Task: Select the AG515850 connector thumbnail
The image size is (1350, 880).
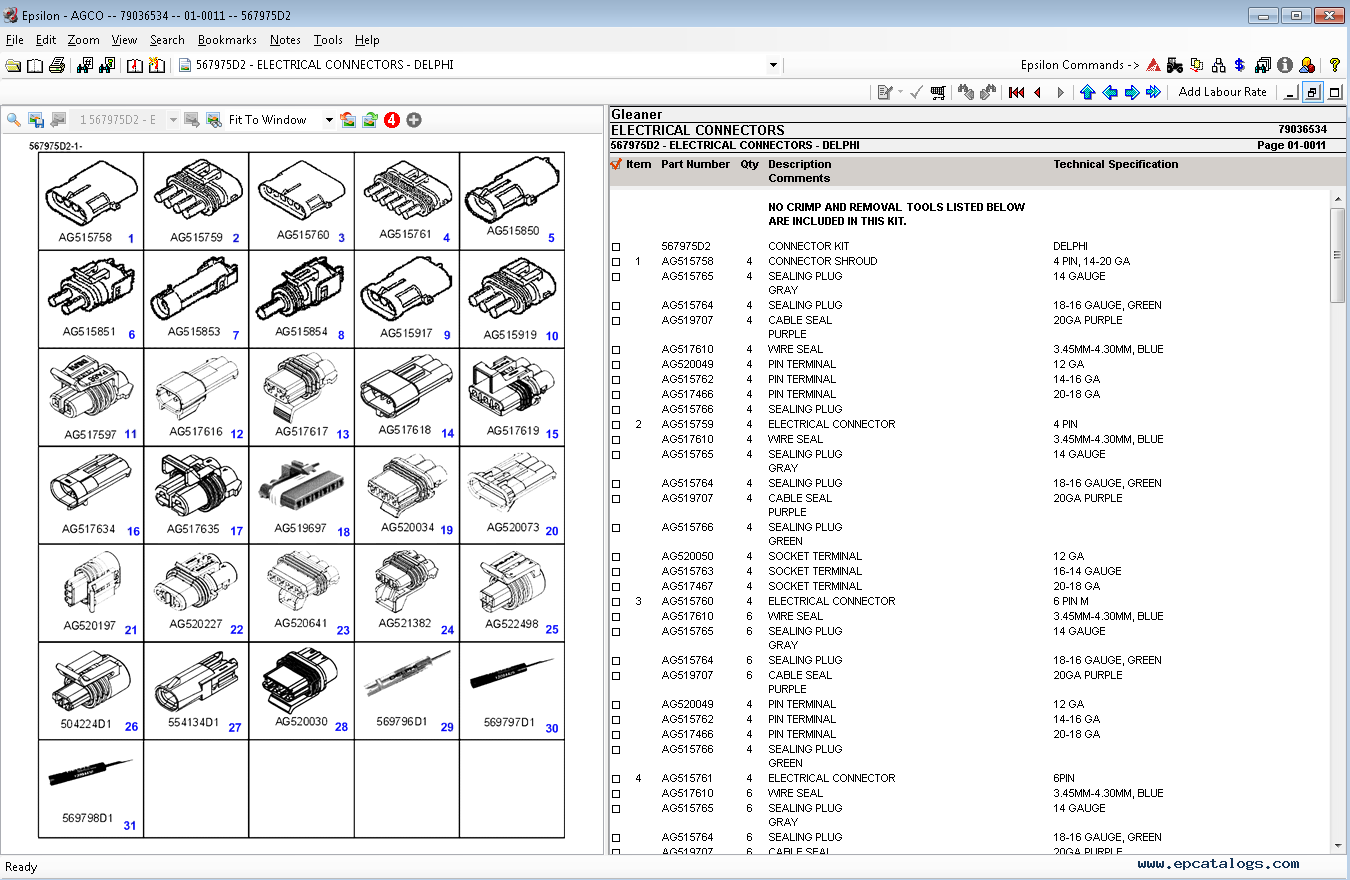Action: point(510,198)
